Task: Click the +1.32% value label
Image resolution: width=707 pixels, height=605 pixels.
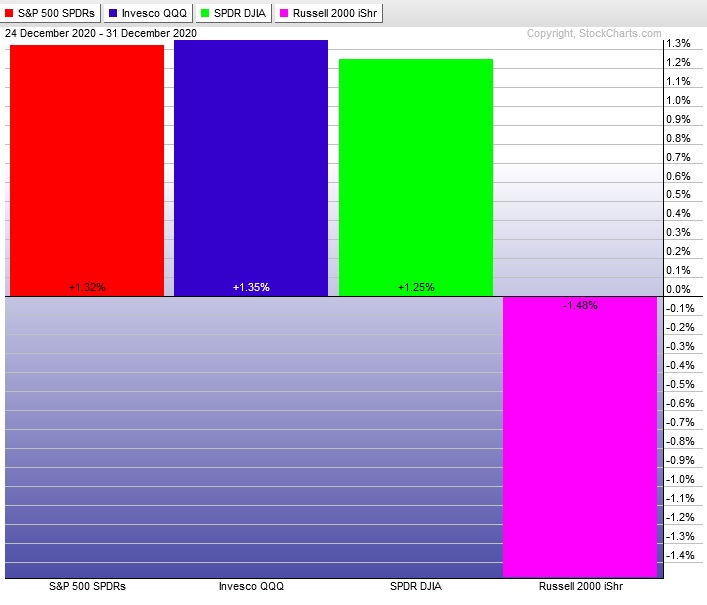Action: coord(87,287)
